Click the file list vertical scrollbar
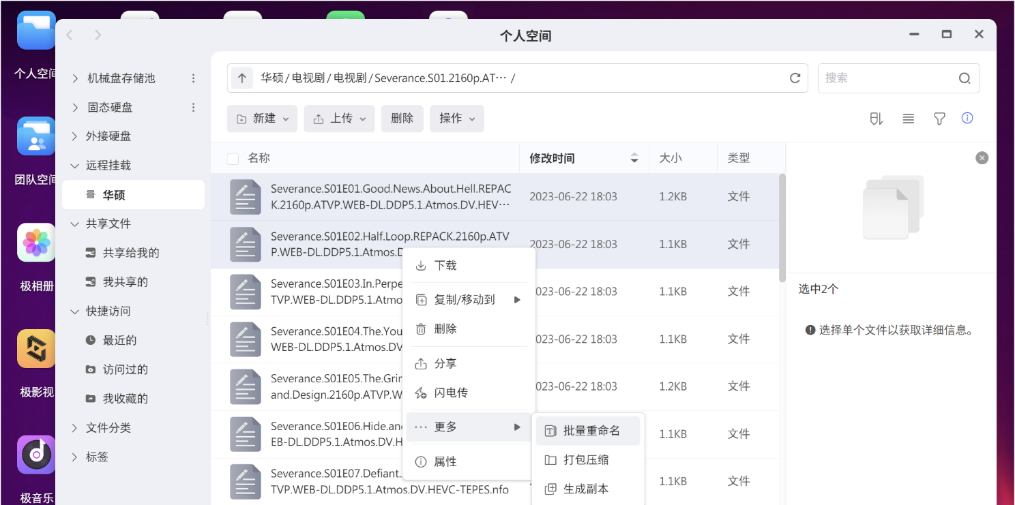The width and height of the screenshot is (1015, 505). (x=783, y=228)
